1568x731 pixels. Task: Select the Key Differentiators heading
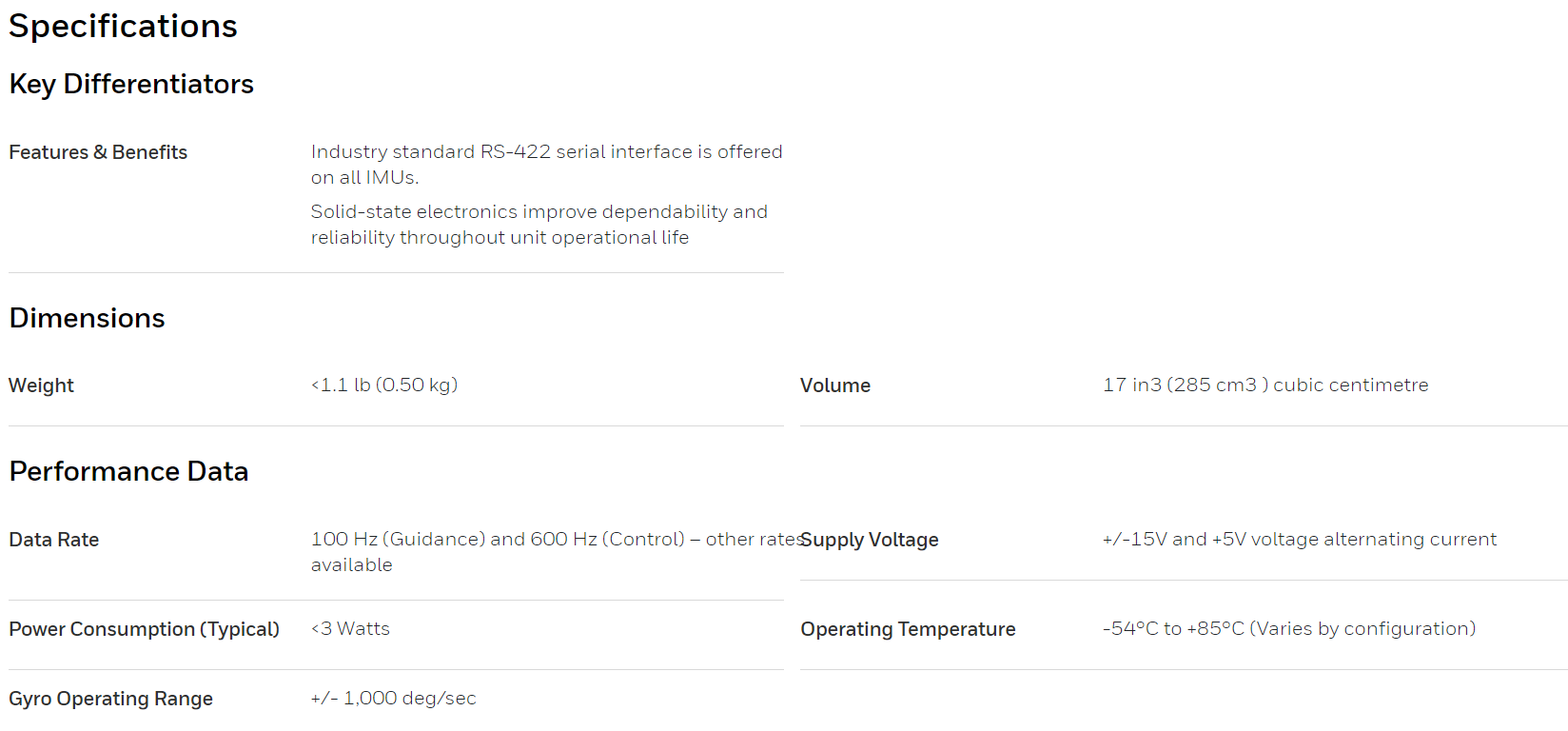[131, 85]
